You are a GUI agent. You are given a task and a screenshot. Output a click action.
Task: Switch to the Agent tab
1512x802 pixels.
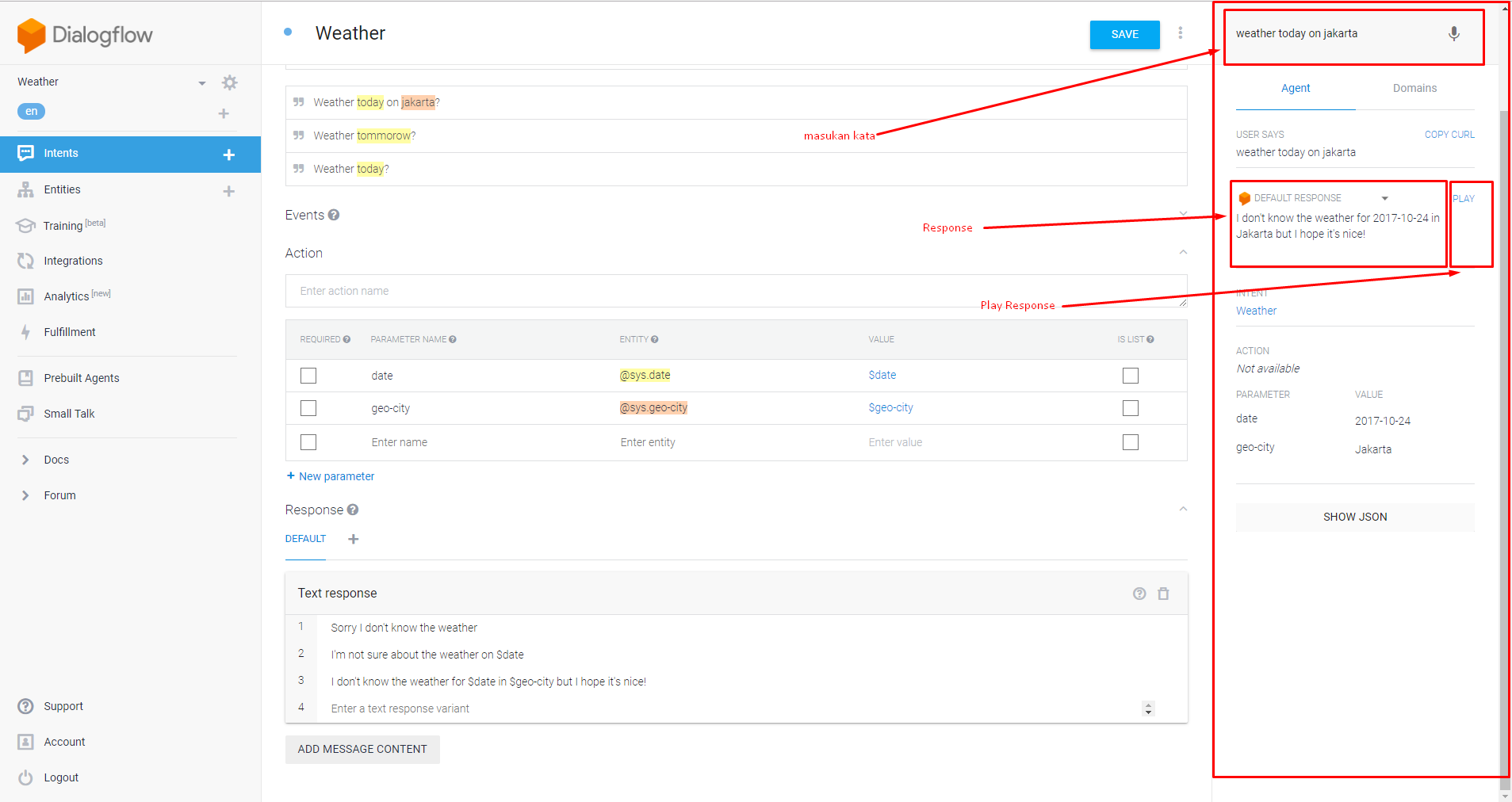coord(1296,88)
